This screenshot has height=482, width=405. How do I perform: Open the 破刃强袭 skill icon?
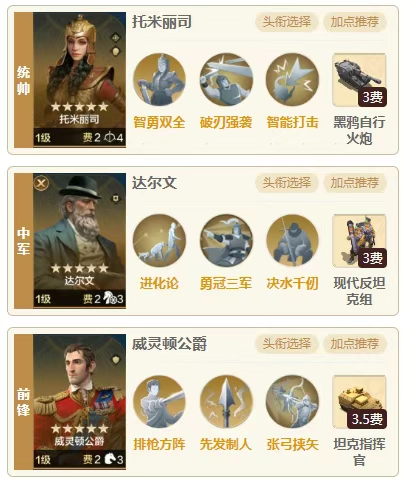point(226,80)
